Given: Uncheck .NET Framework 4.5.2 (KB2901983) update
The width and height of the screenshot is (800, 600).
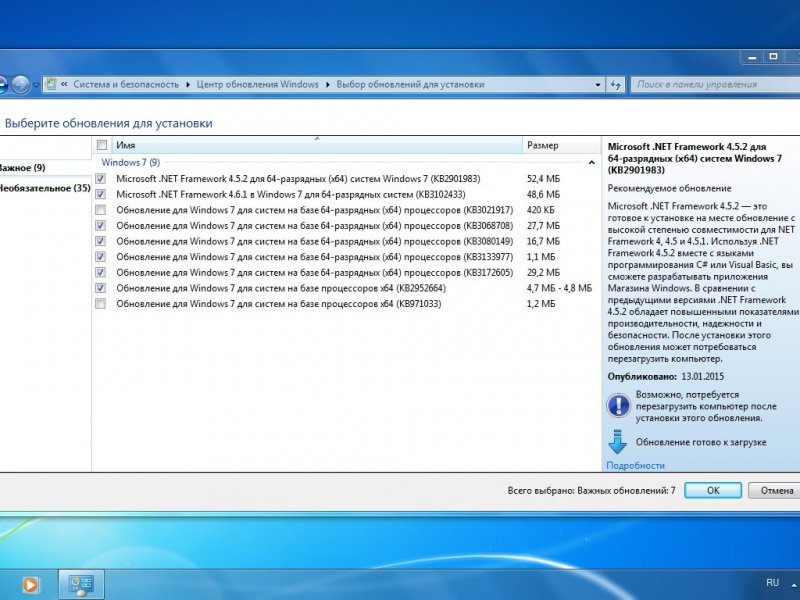Looking at the screenshot, I should pyautogui.click(x=100, y=179).
